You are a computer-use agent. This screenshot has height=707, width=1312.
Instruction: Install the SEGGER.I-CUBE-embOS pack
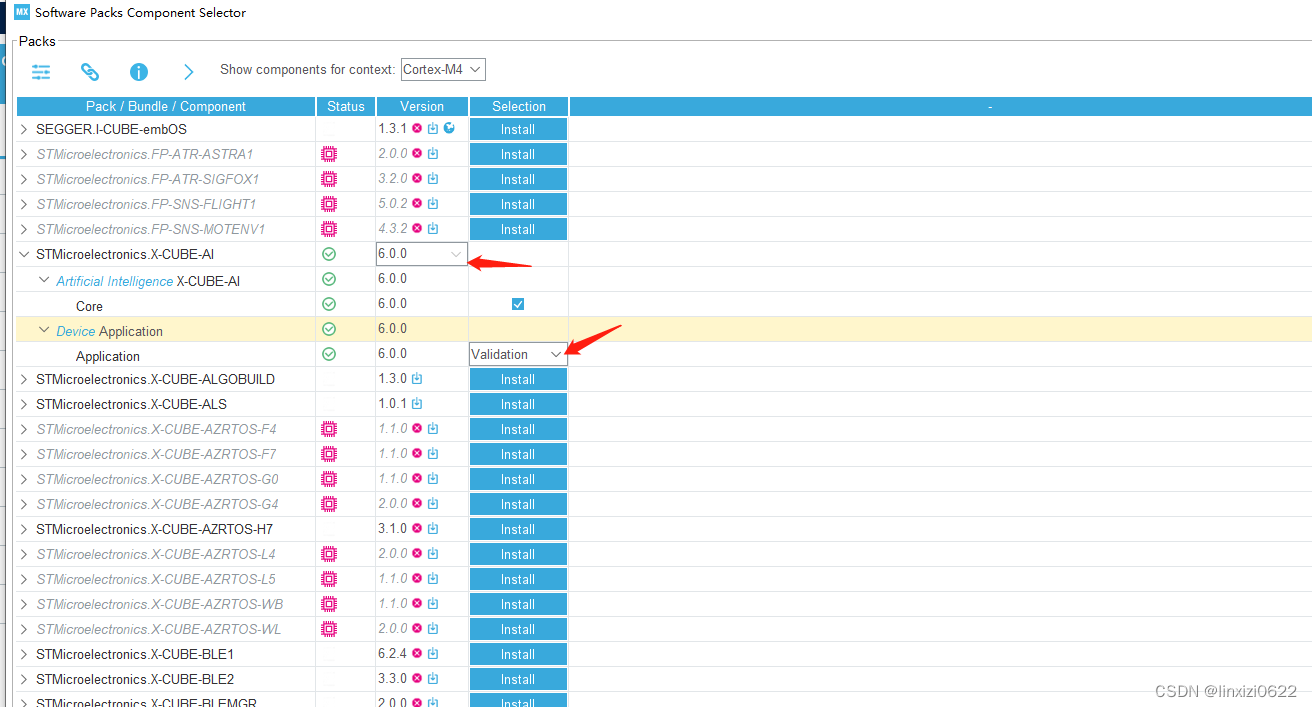point(518,129)
